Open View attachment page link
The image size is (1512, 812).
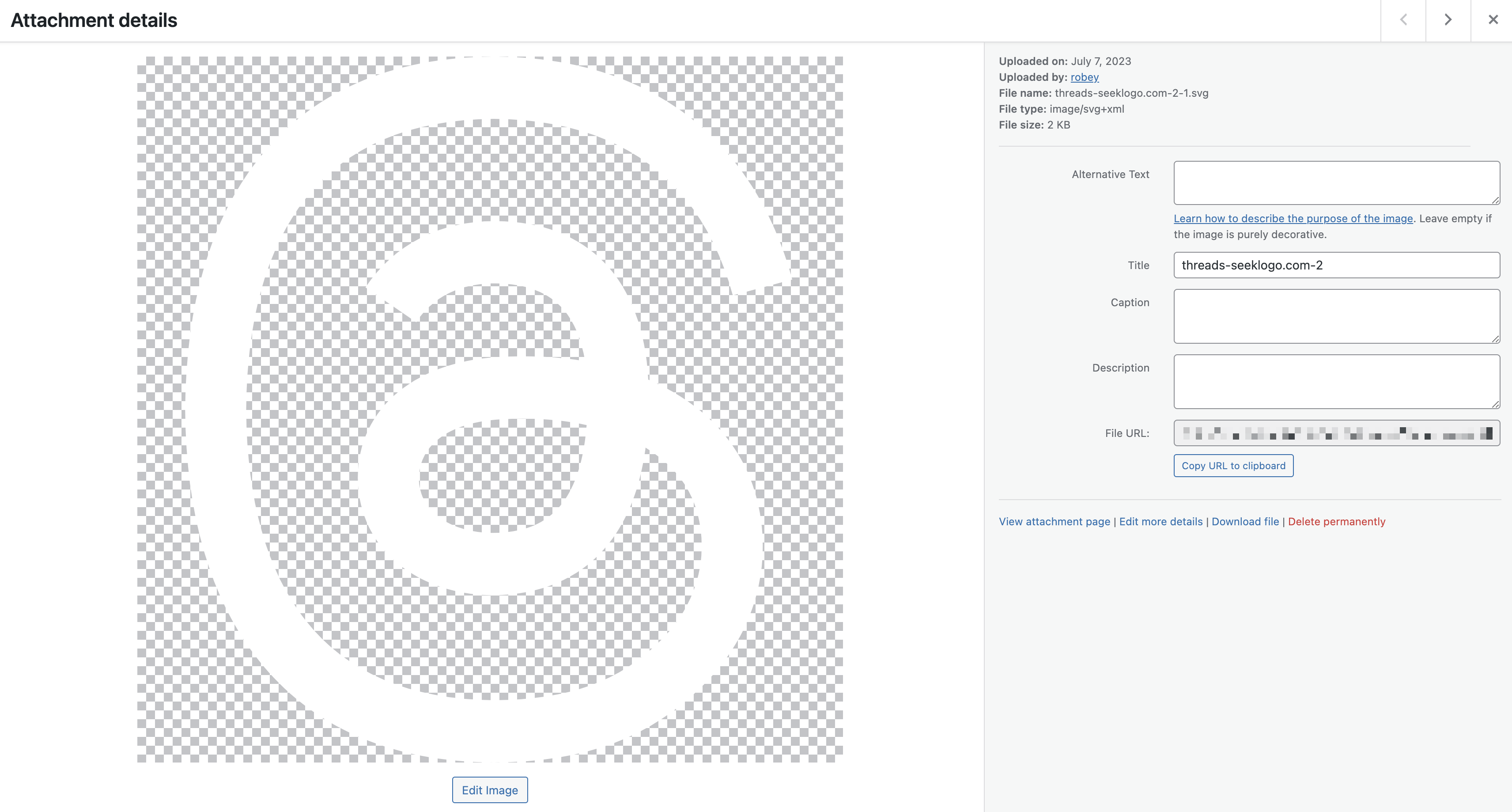[x=1054, y=521]
